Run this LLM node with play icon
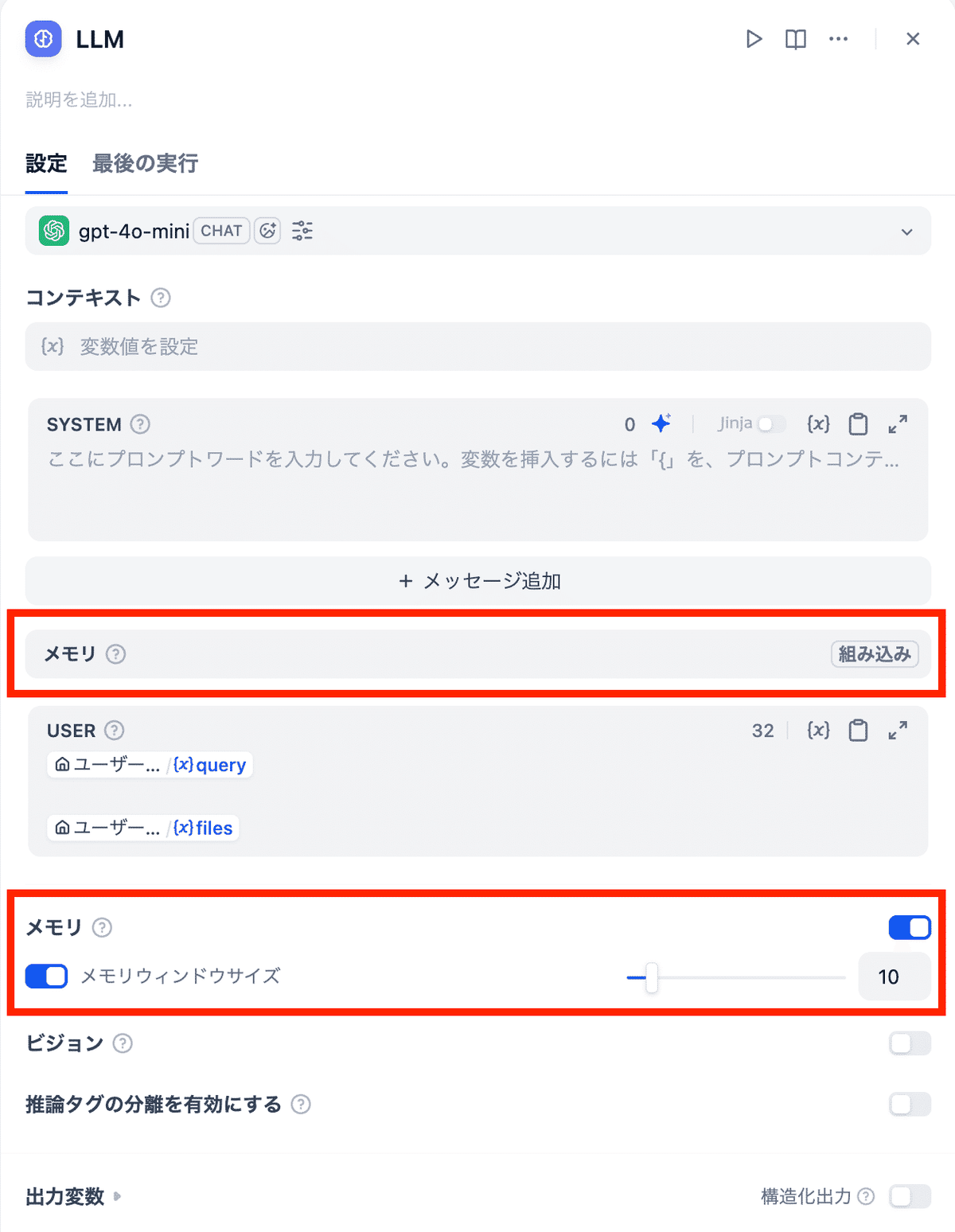 [x=754, y=39]
